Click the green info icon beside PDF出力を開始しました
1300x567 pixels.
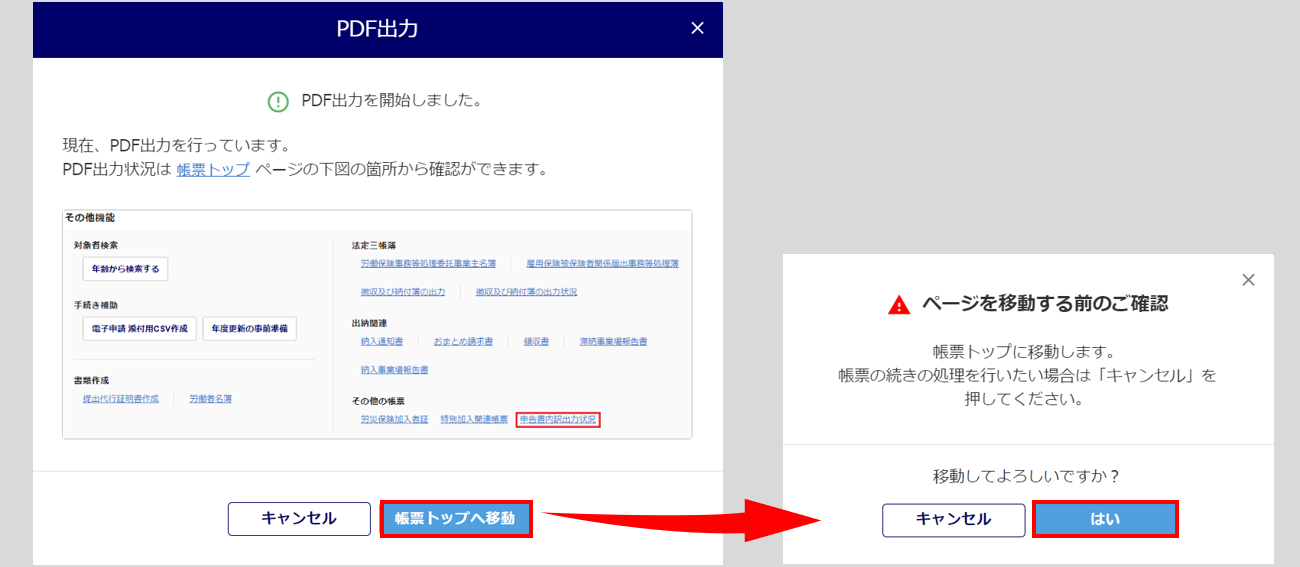tap(278, 101)
